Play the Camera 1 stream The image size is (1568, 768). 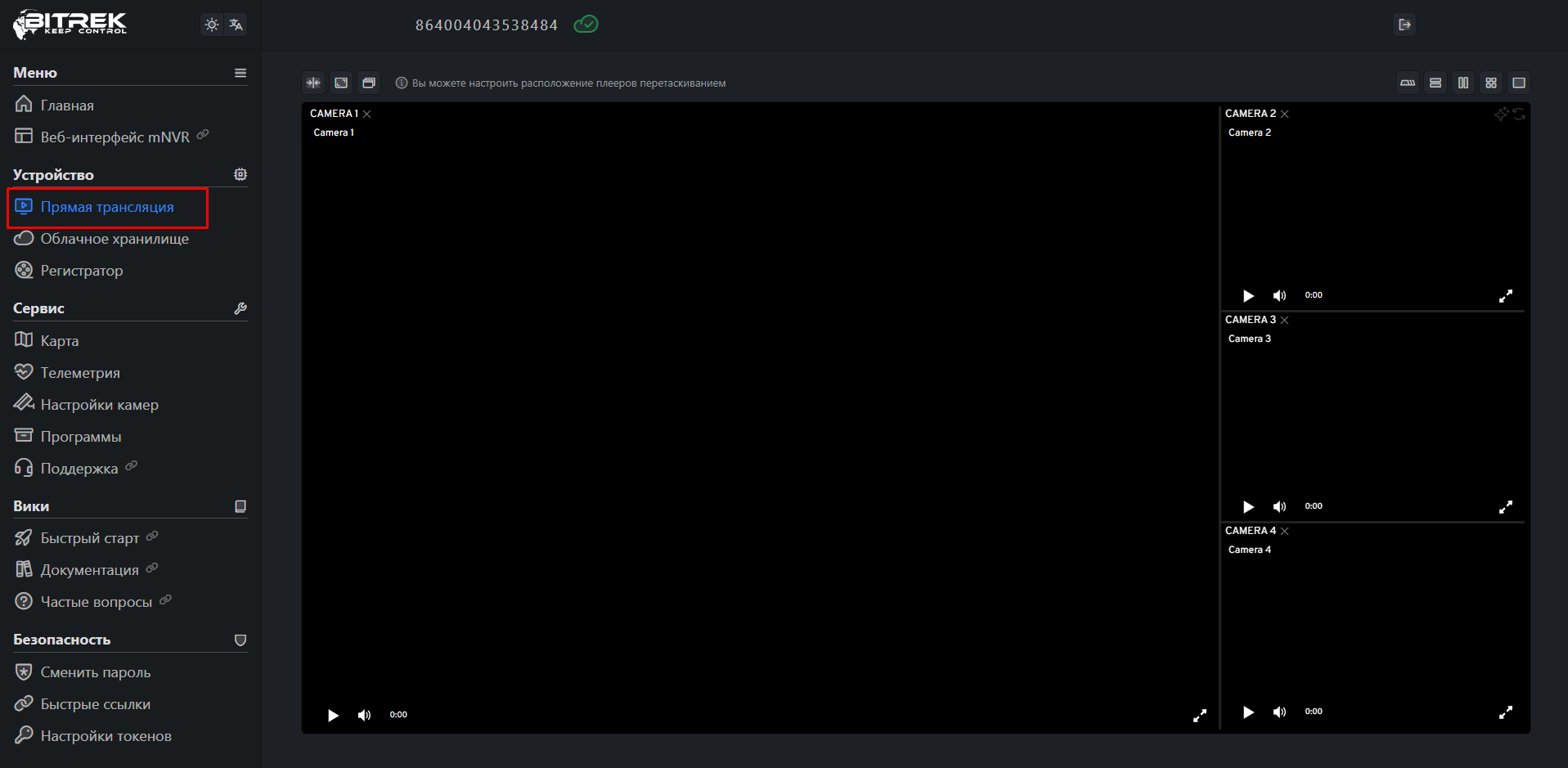pyautogui.click(x=333, y=715)
